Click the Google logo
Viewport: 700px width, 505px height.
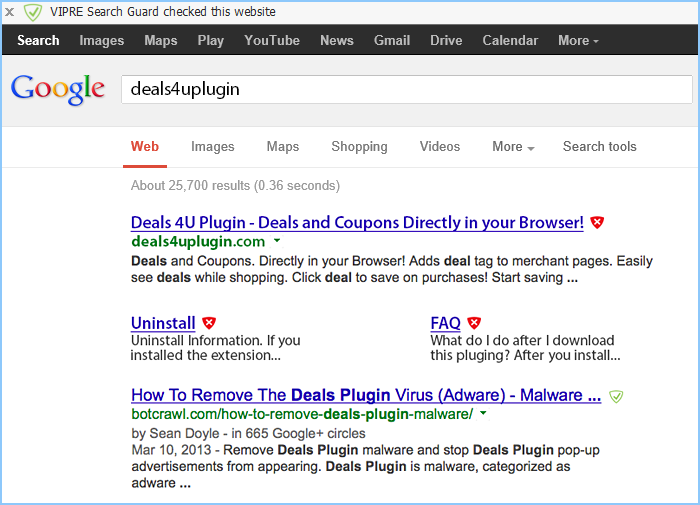(x=58, y=89)
